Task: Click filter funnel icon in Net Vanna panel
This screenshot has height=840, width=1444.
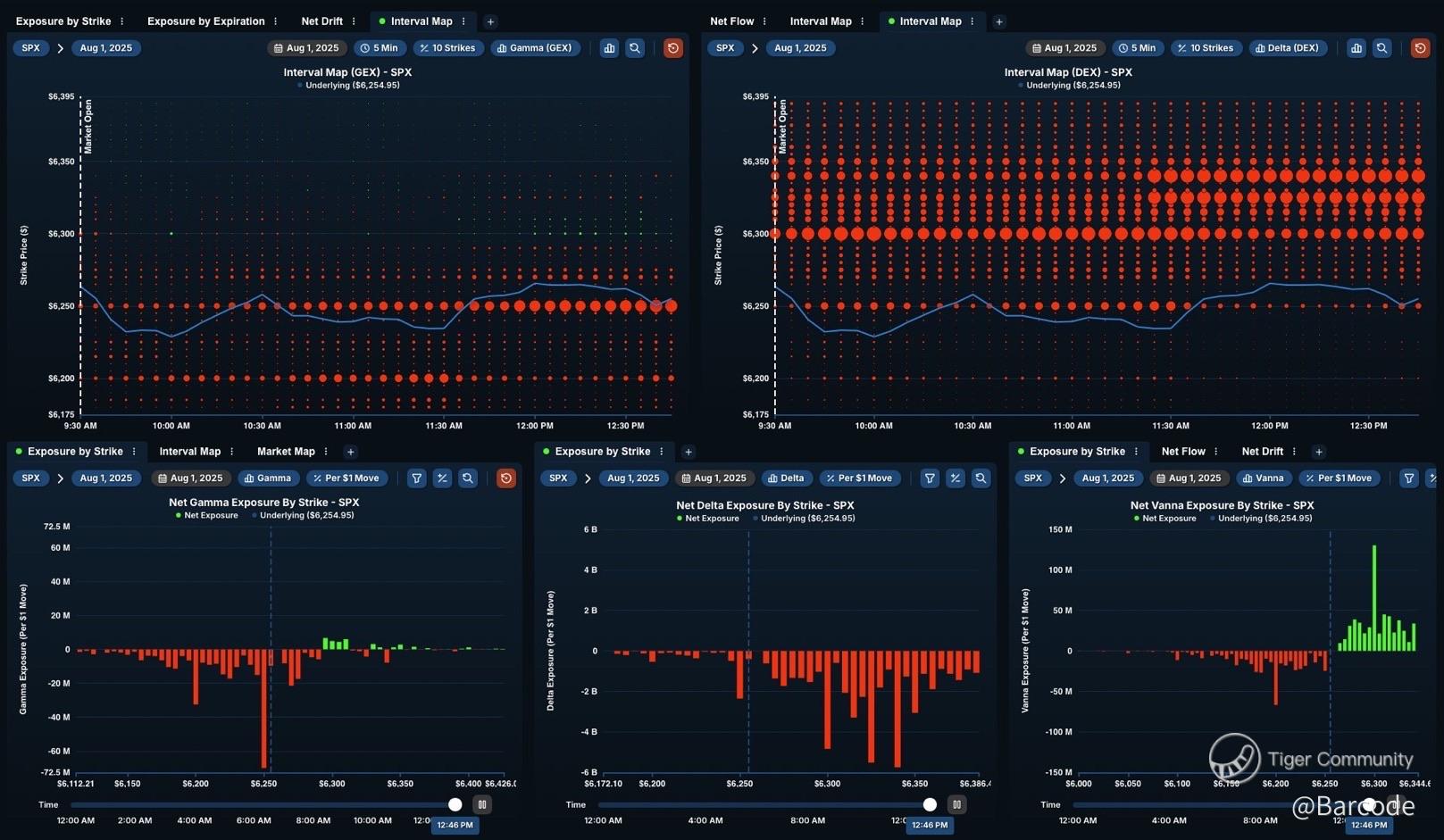Action: click(x=1408, y=478)
